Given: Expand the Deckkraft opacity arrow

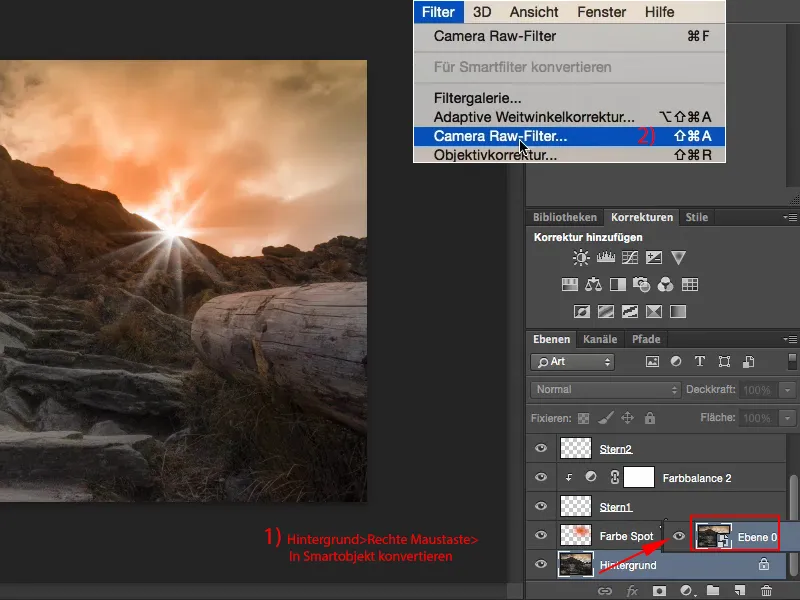Looking at the screenshot, I should click(787, 389).
